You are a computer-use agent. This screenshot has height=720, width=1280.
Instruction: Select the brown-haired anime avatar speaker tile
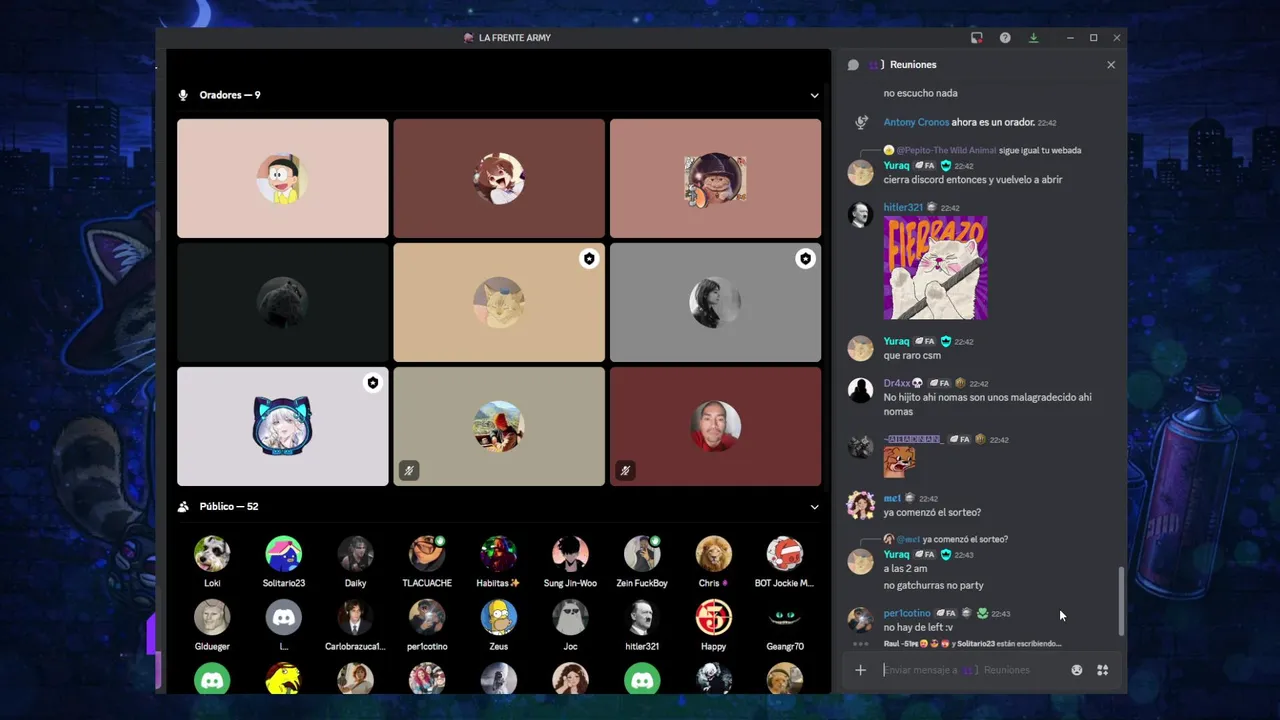coord(499,178)
